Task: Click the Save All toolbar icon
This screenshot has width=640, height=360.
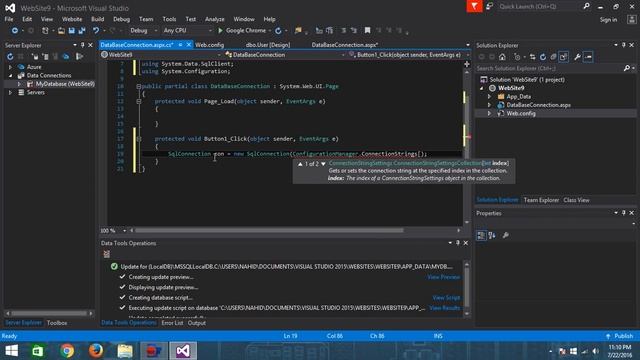Action: tap(82, 31)
